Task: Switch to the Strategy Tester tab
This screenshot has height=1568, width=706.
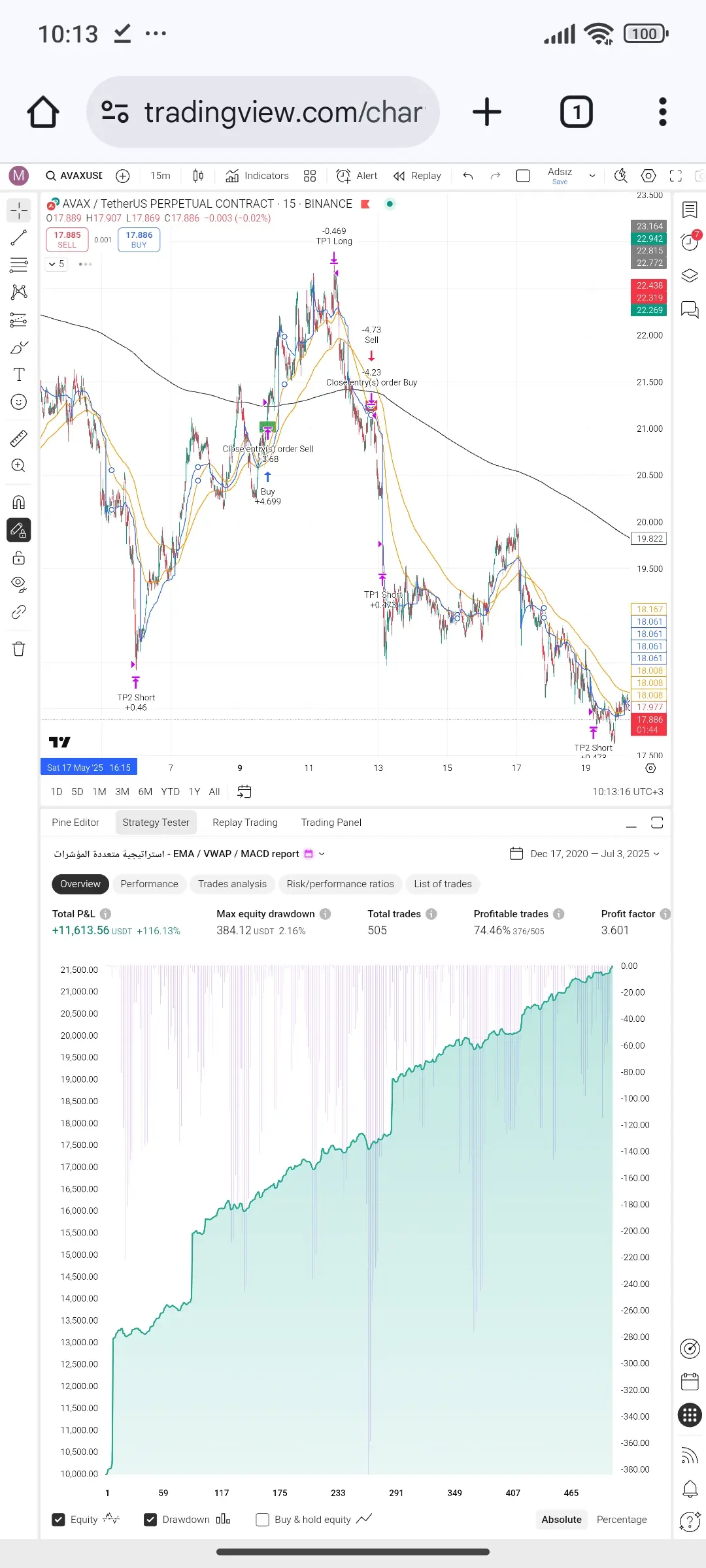Action: click(x=156, y=823)
